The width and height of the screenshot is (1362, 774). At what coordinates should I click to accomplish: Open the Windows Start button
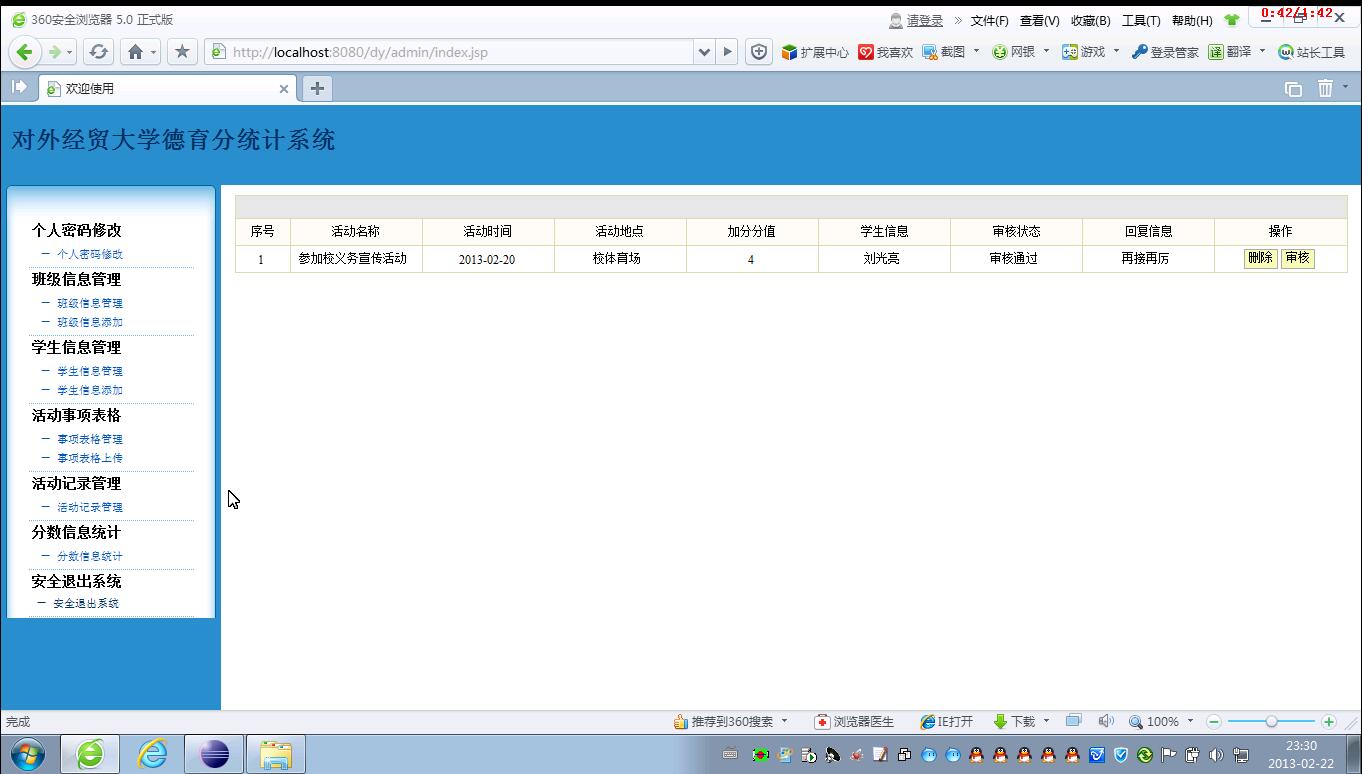[27, 753]
